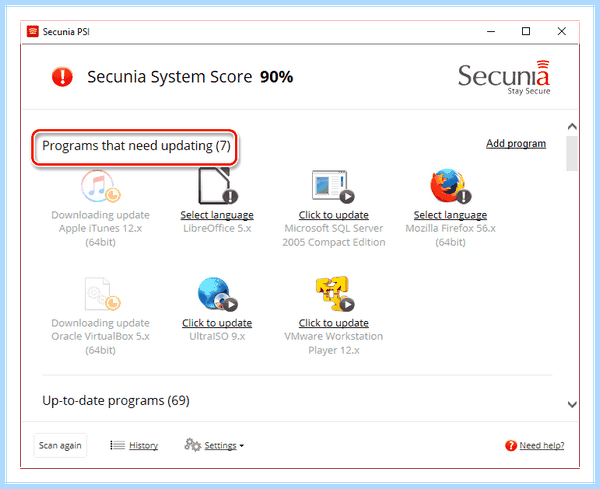Image resolution: width=600 pixels, height=489 pixels.
Task: Click the Oracle VirtualBox 5.x (64bit) label
Action: [100, 343]
